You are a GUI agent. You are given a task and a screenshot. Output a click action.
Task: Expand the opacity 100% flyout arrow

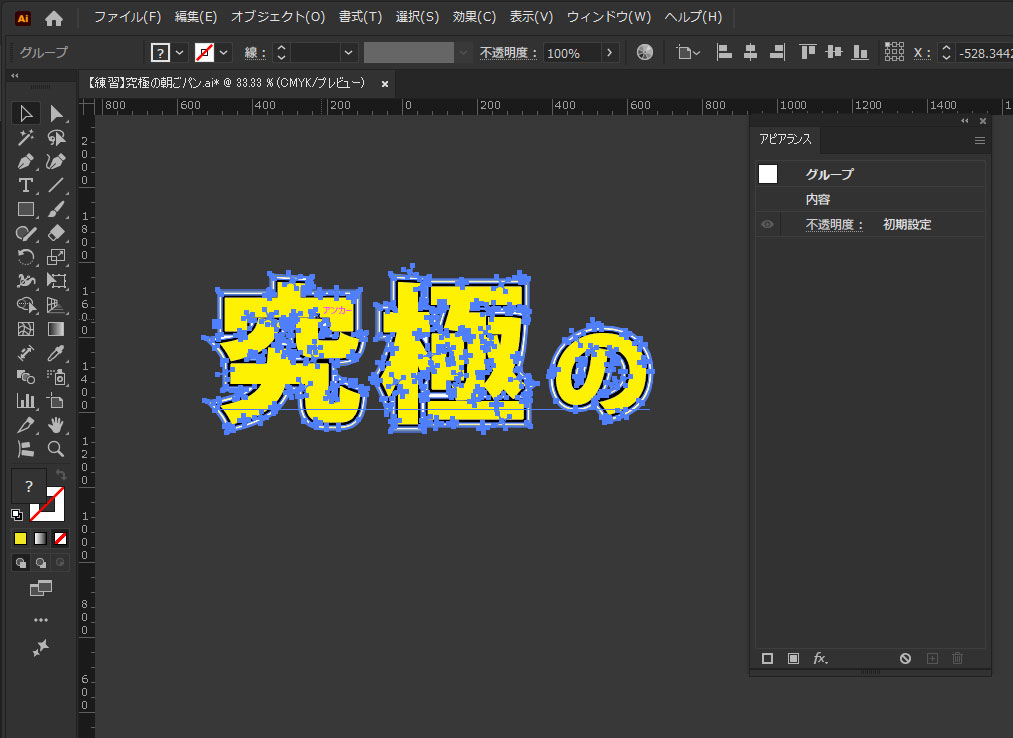[610, 52]
